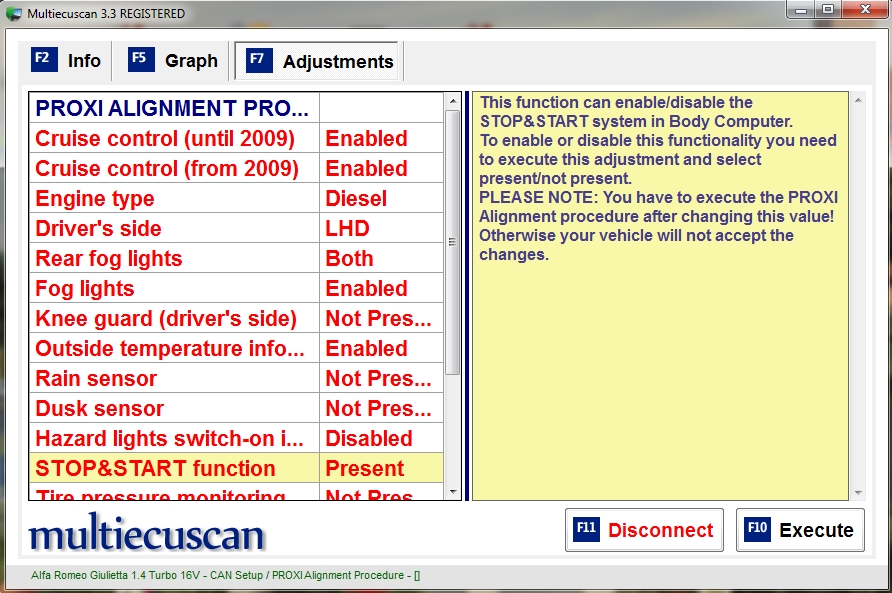Viewport: 892px width, 593px height.
Task: Click the Execute button label
Action: tap(816, 530)
